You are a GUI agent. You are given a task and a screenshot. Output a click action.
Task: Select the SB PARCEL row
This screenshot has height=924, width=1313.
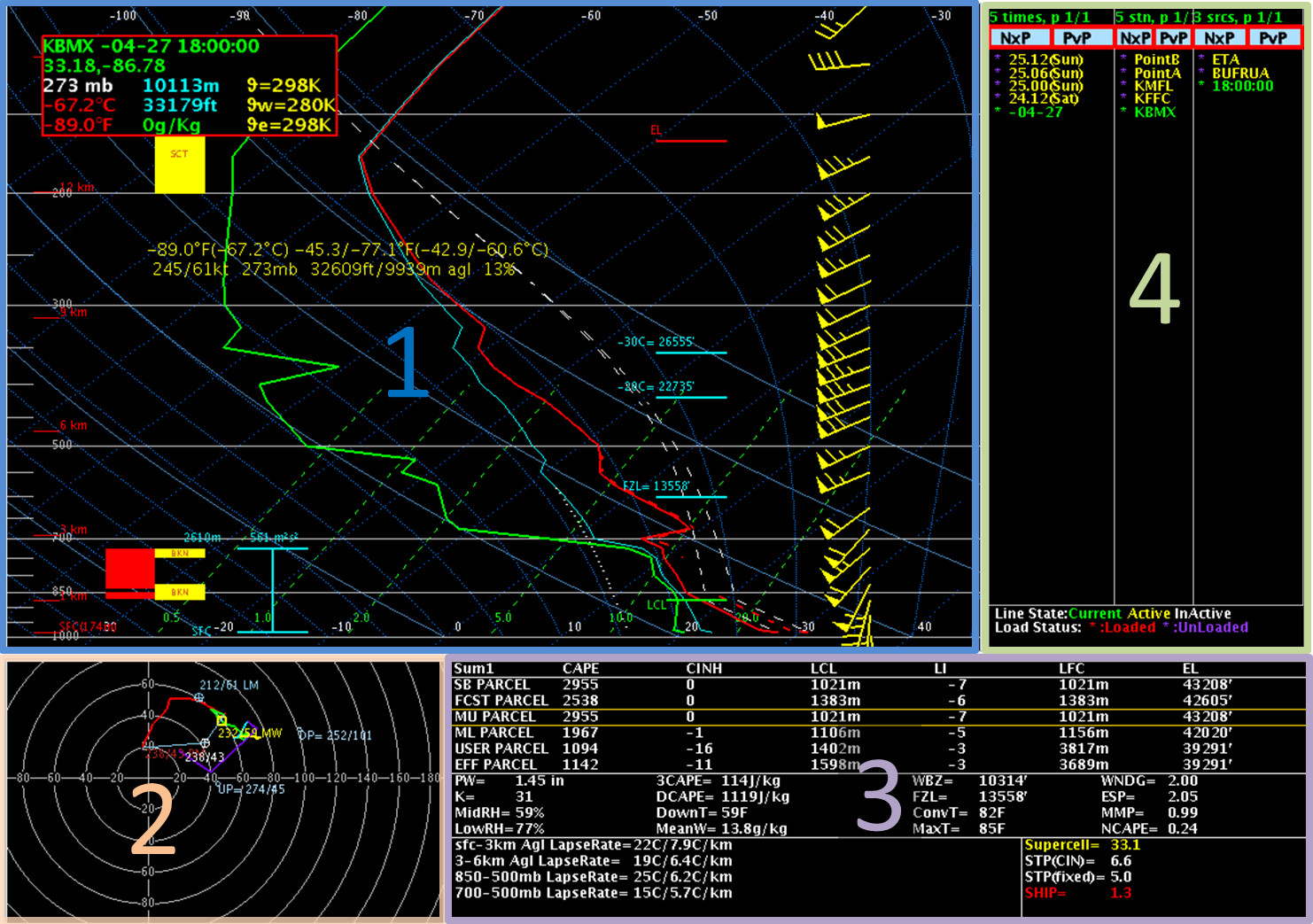(879, 685)
